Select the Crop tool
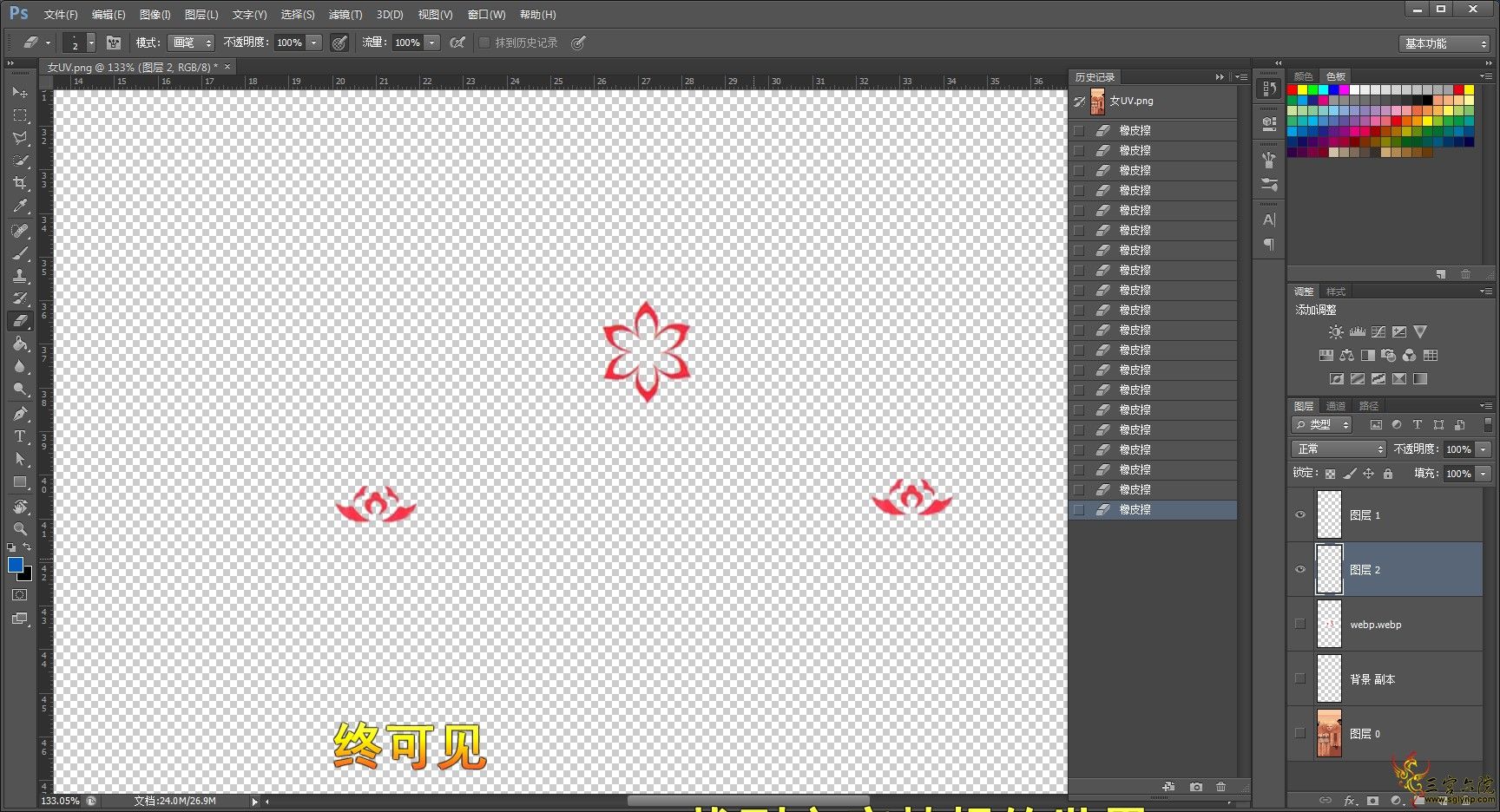The width and height of the screenshot is (1500, 812). tap(20, 183)
